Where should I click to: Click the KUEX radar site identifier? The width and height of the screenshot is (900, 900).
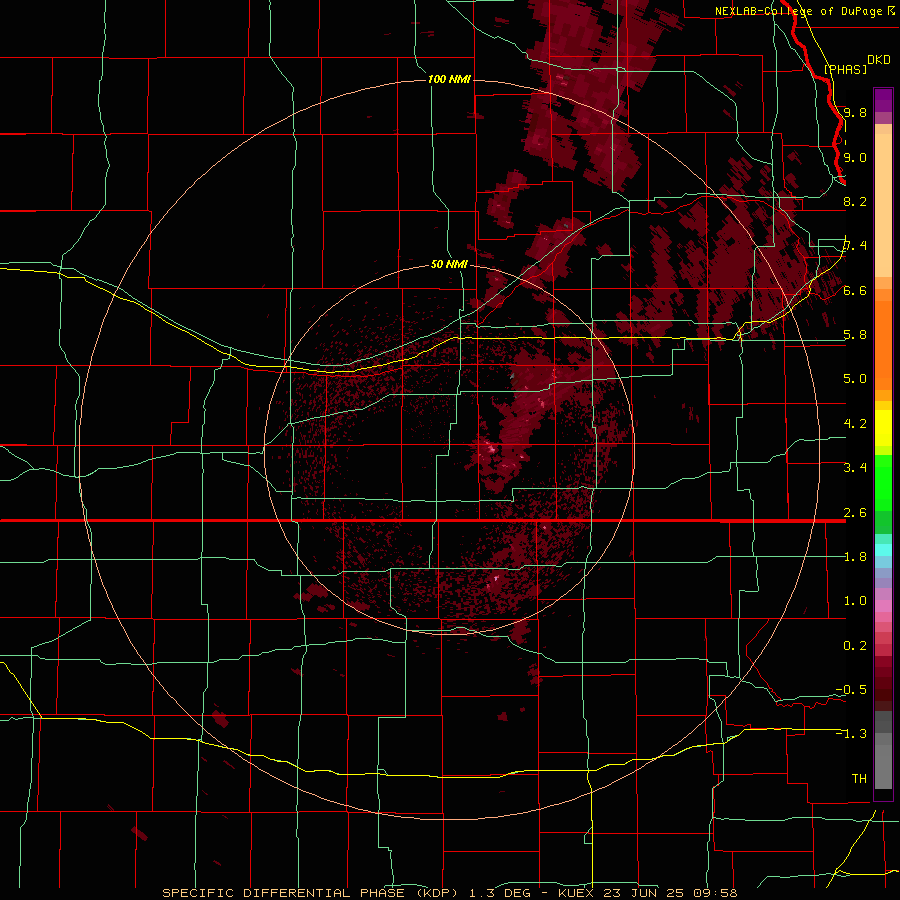(575, 893)
